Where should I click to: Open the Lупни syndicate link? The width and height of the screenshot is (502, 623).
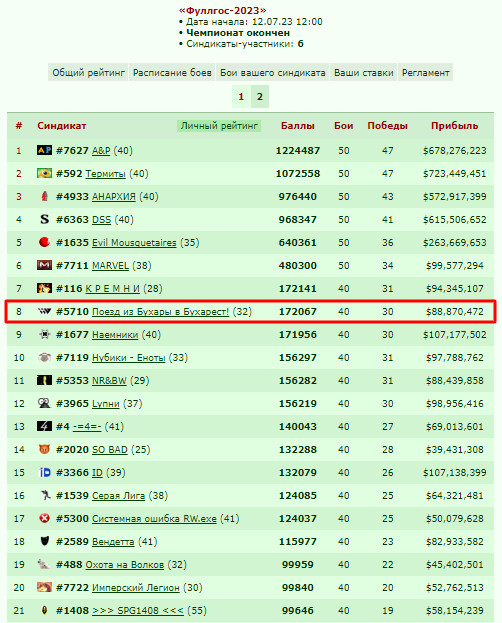click(x=106, y=404)
